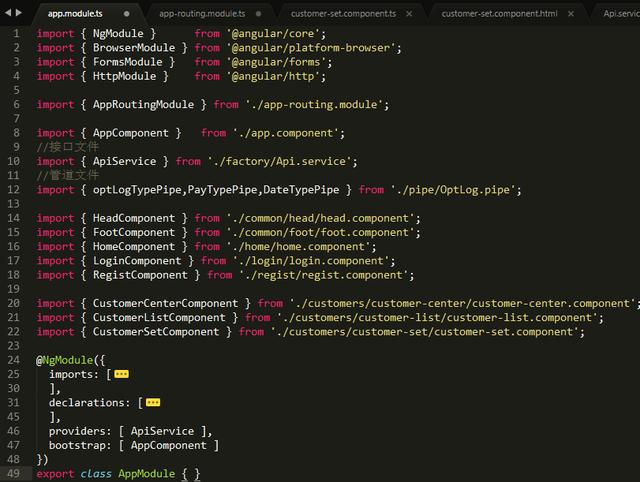The width and height of the screenshot is (640, 482).
Task: Click 'providers:' on line 46
Action: [80, 431]
